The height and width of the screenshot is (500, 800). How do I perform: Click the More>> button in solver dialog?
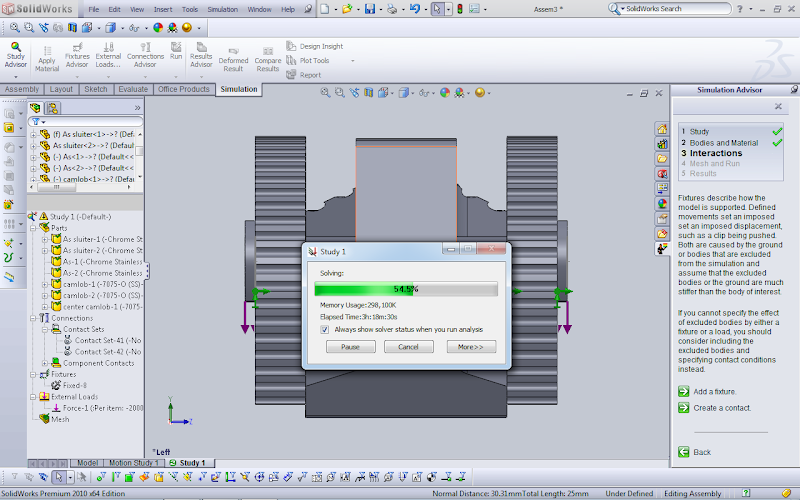click(470, 347)
